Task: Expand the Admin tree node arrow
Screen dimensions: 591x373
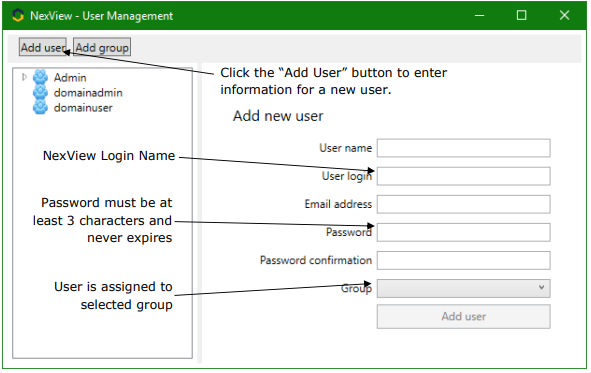Action: (24, 77)
